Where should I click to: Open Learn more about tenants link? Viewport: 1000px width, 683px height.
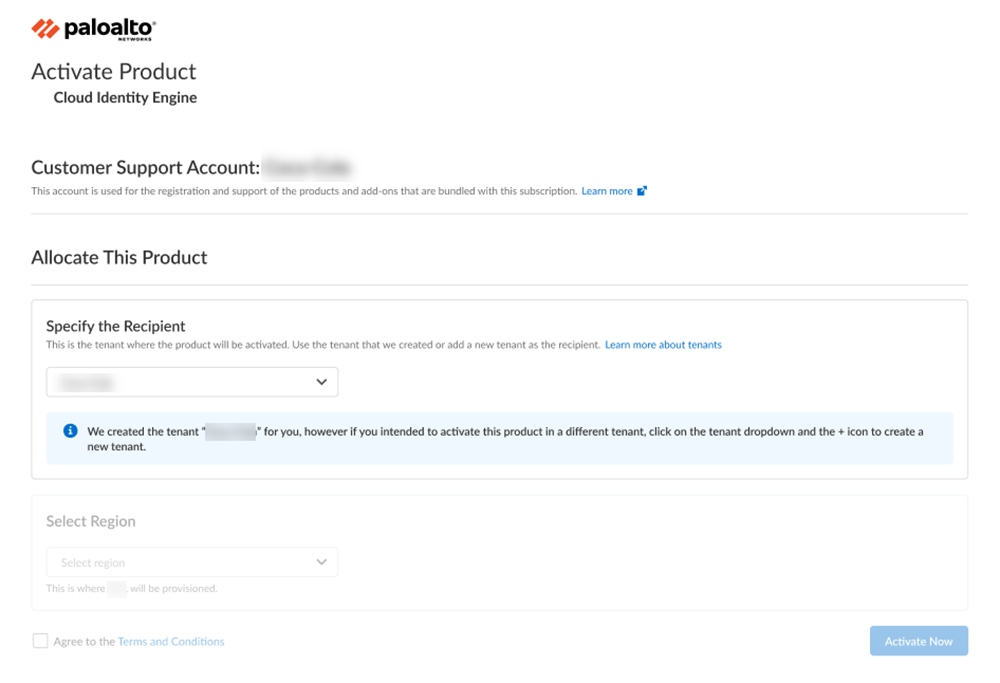coord(663,345)
